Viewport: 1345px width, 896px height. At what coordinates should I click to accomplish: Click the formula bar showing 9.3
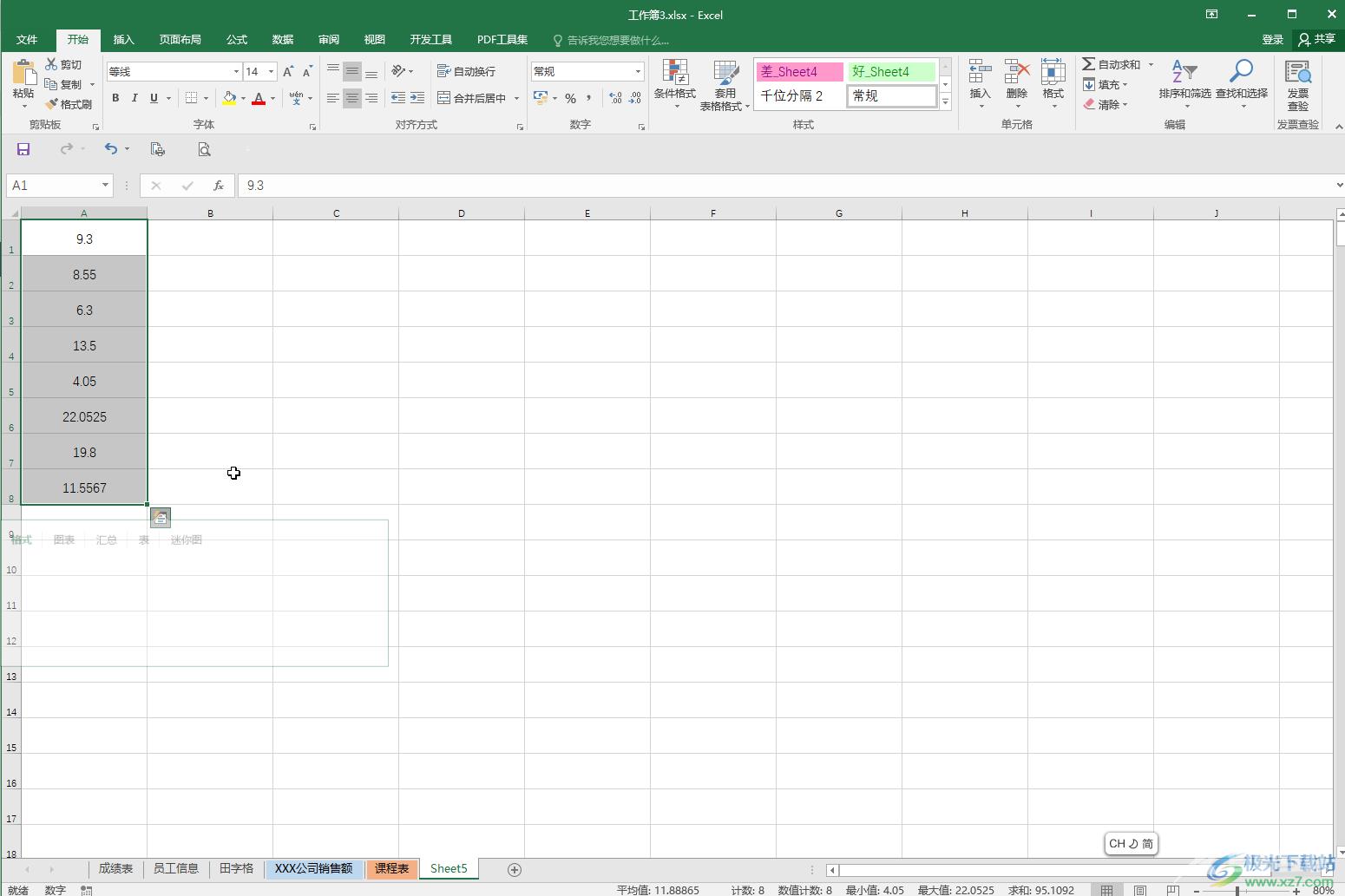coord(788,185)
